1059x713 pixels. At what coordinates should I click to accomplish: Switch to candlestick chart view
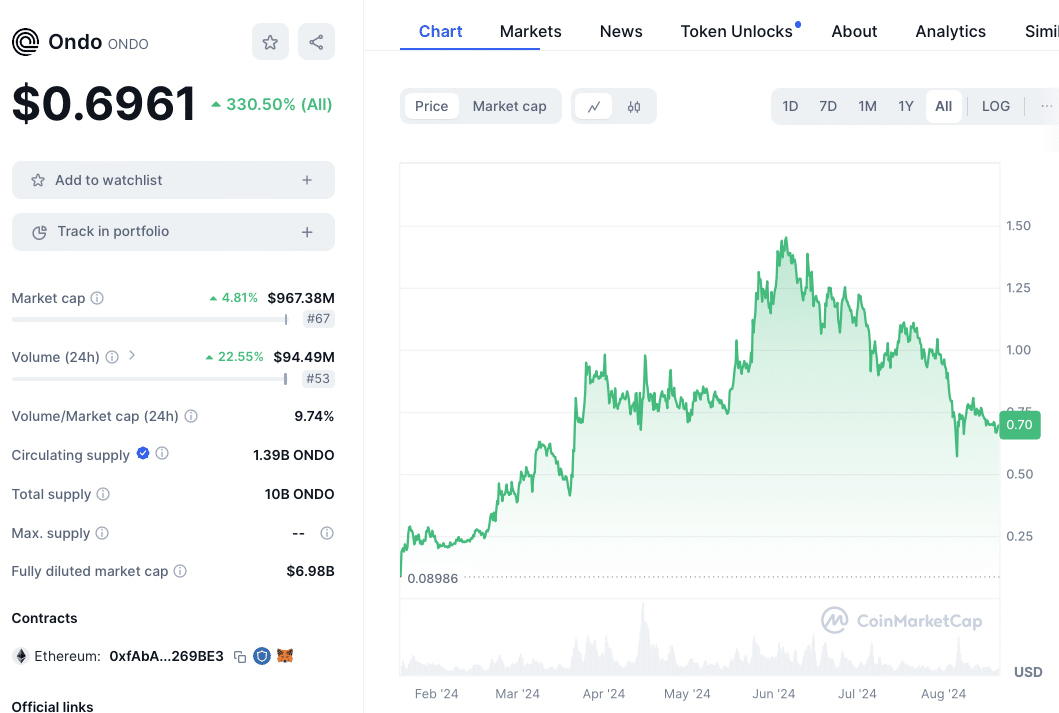634,107
